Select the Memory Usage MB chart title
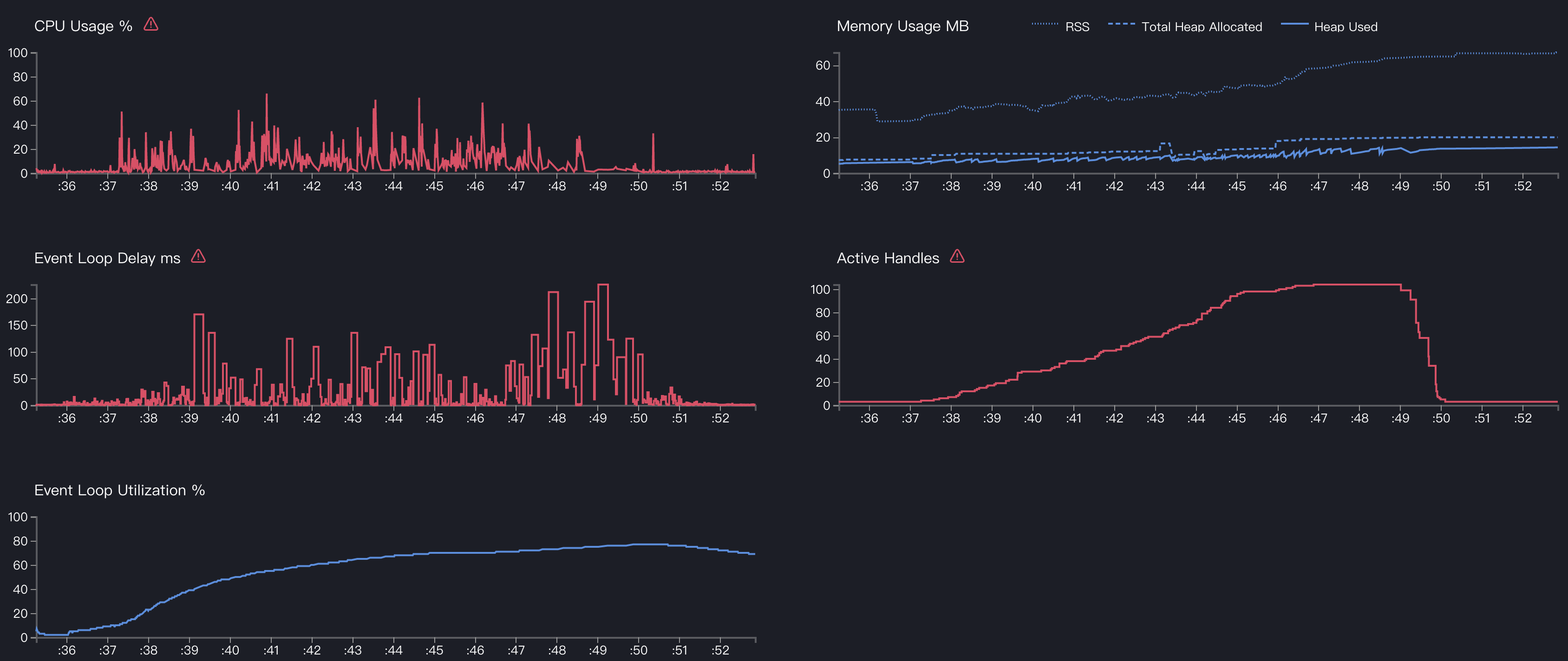The height and width of the screenshot is (661, 1568). [x=902, y=26]
